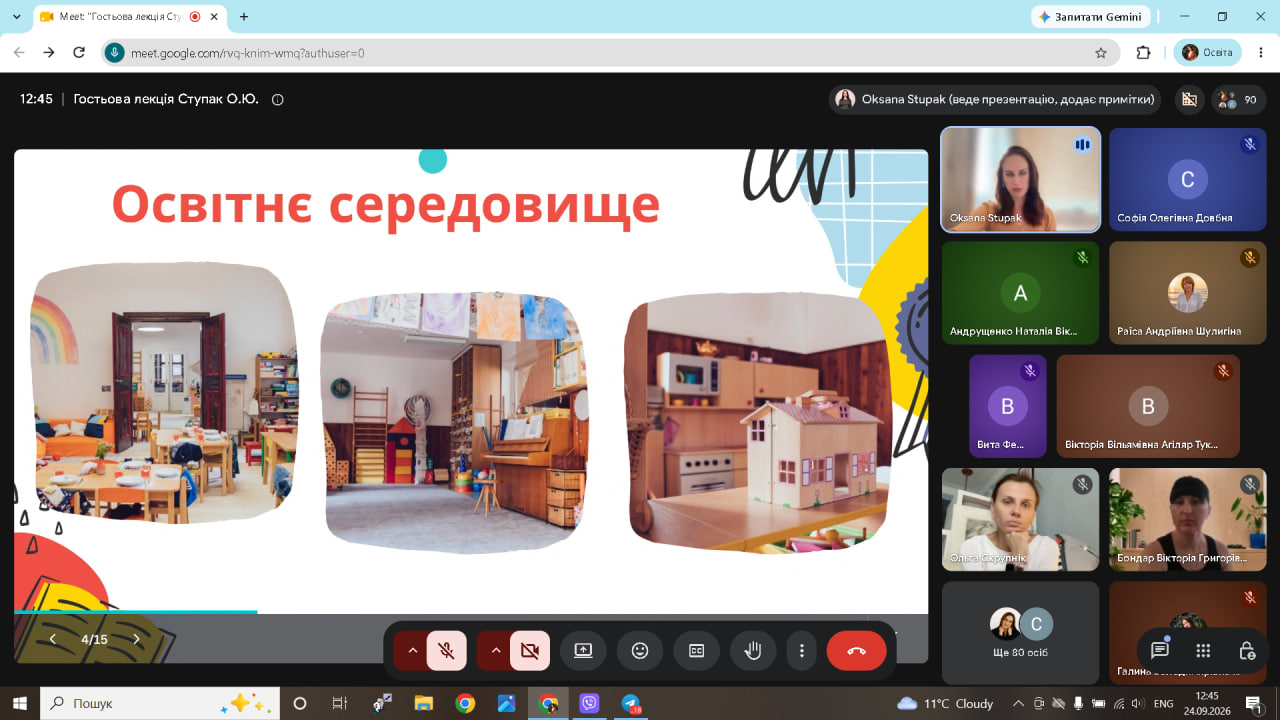Open the activities grid icon
Screen dimensions: 1280x720
point(1203,651)
